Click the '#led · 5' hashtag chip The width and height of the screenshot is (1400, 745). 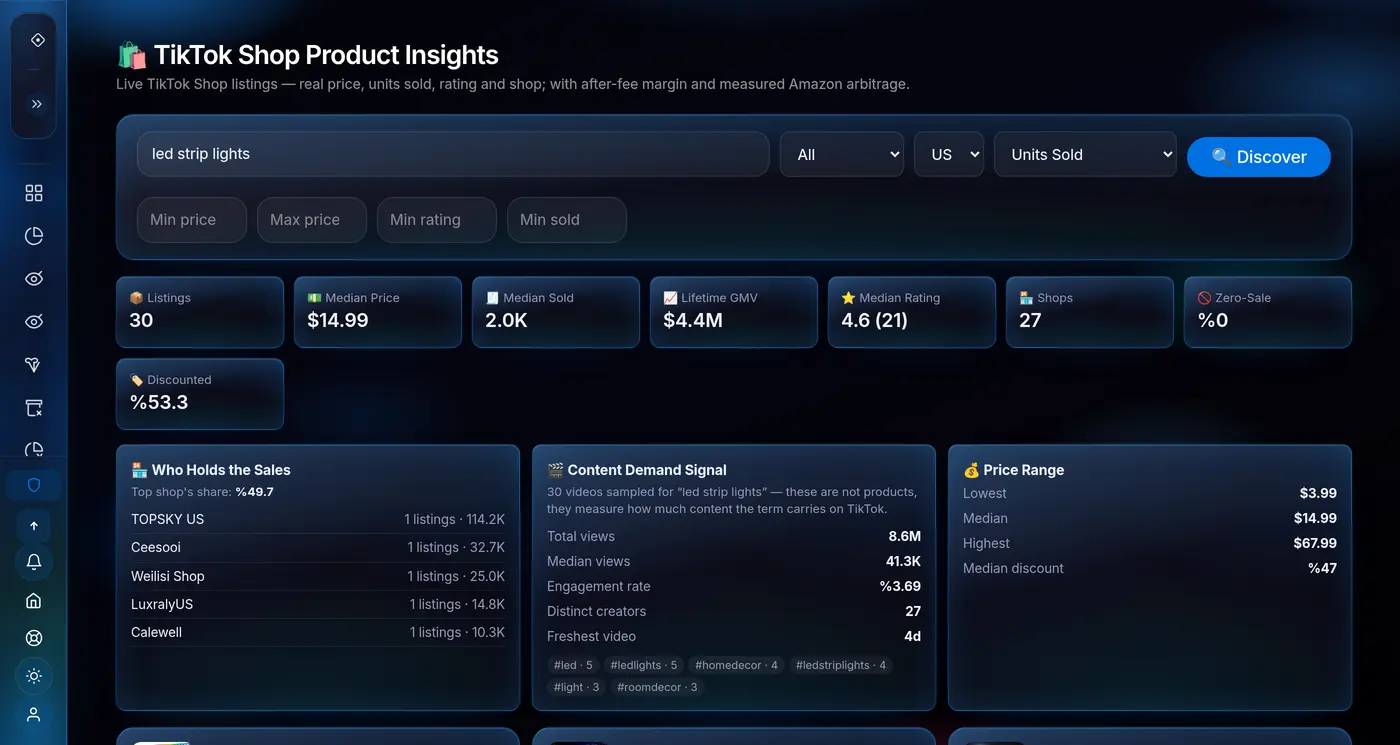pyautogui.click(x=574, y=665)
